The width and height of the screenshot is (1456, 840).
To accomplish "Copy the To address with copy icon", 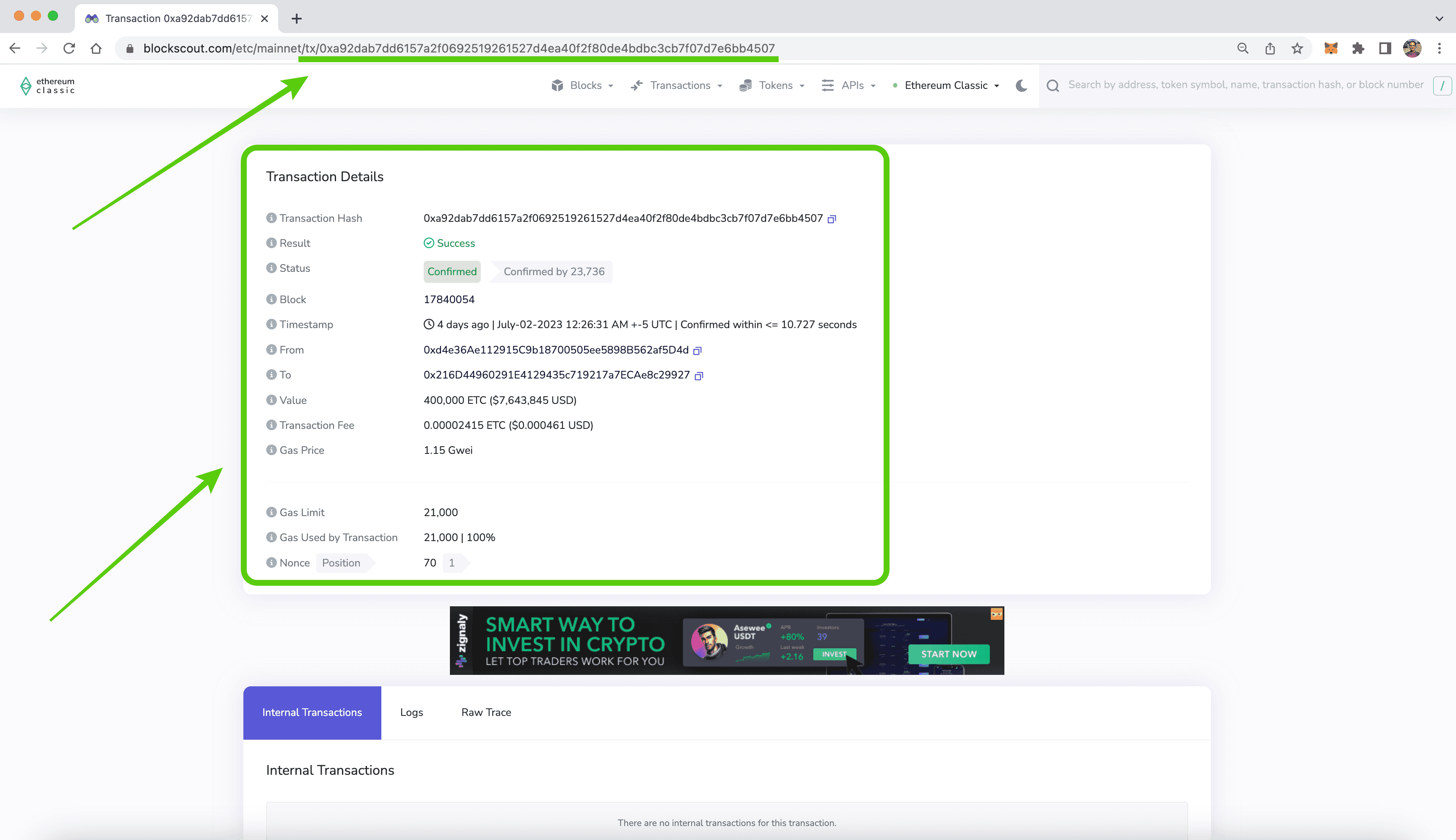I will [x=699, y=376].
